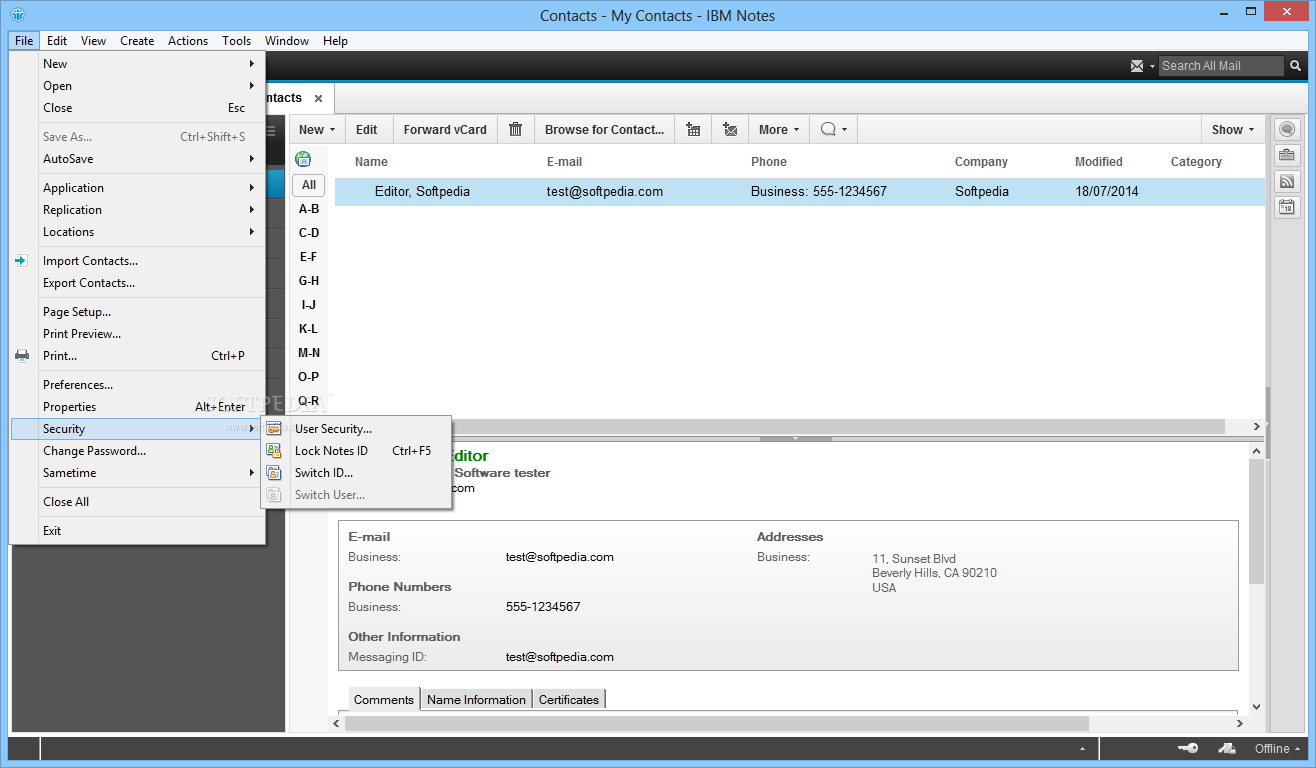
Task: Open the More actions dropdown
Action: click(779, 129)
